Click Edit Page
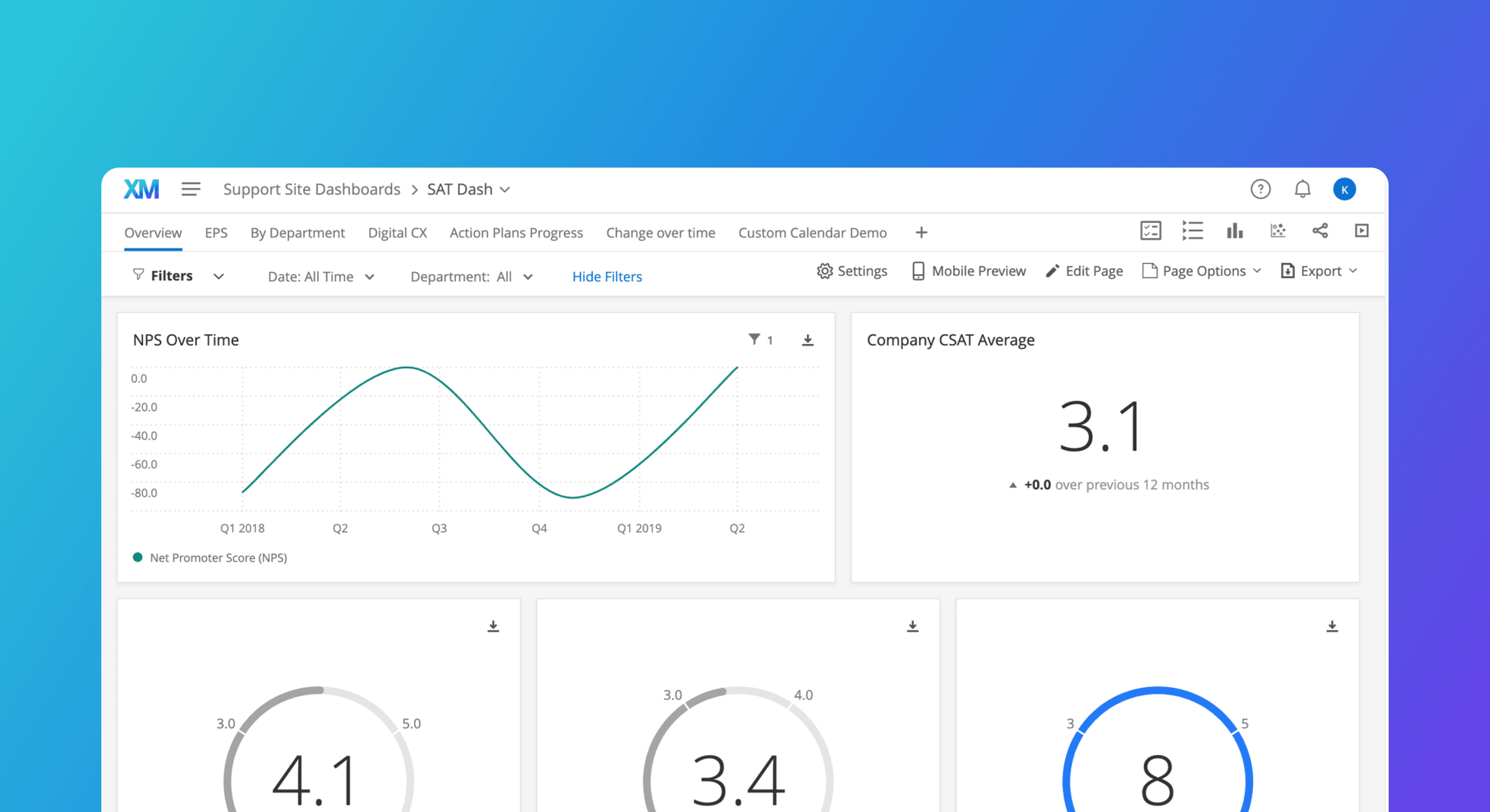The width and height of the screenshot is (1490, 812). pyautogui.click(x=1084, y=271)
